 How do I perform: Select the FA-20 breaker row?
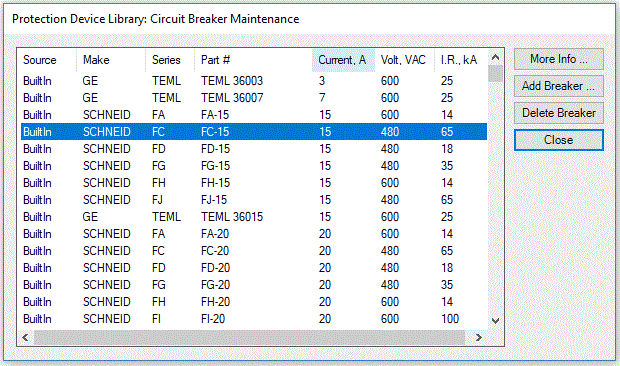tap(254, 234)
